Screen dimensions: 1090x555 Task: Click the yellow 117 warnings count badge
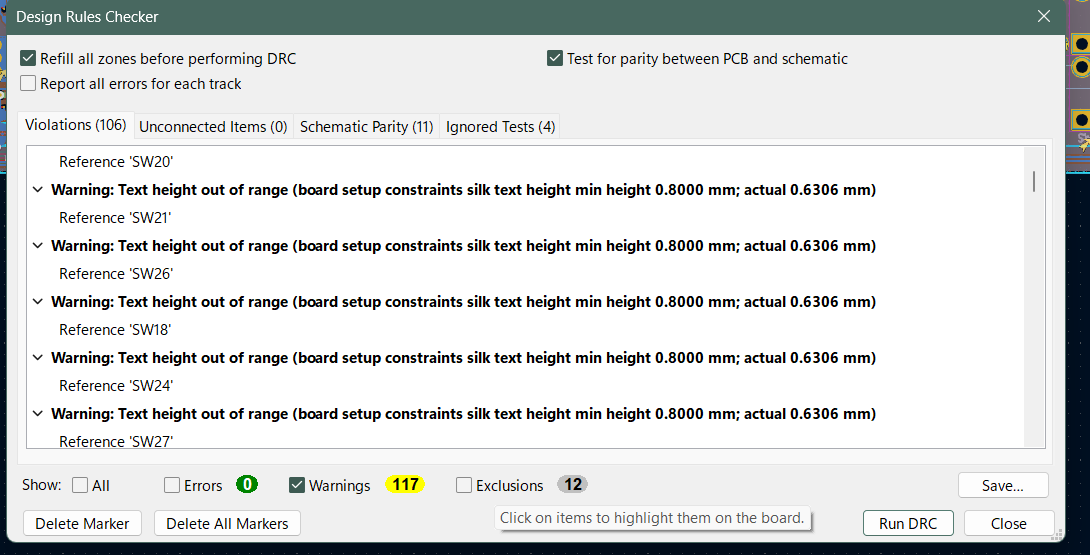(x=405, y=485)
